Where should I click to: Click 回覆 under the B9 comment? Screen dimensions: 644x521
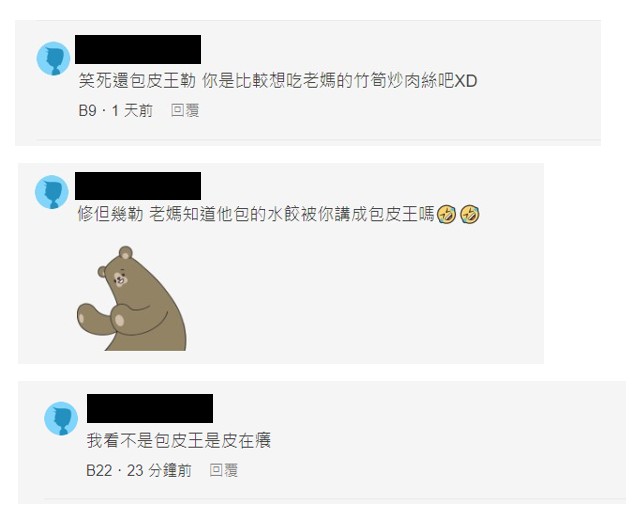[x=185, y=110]
